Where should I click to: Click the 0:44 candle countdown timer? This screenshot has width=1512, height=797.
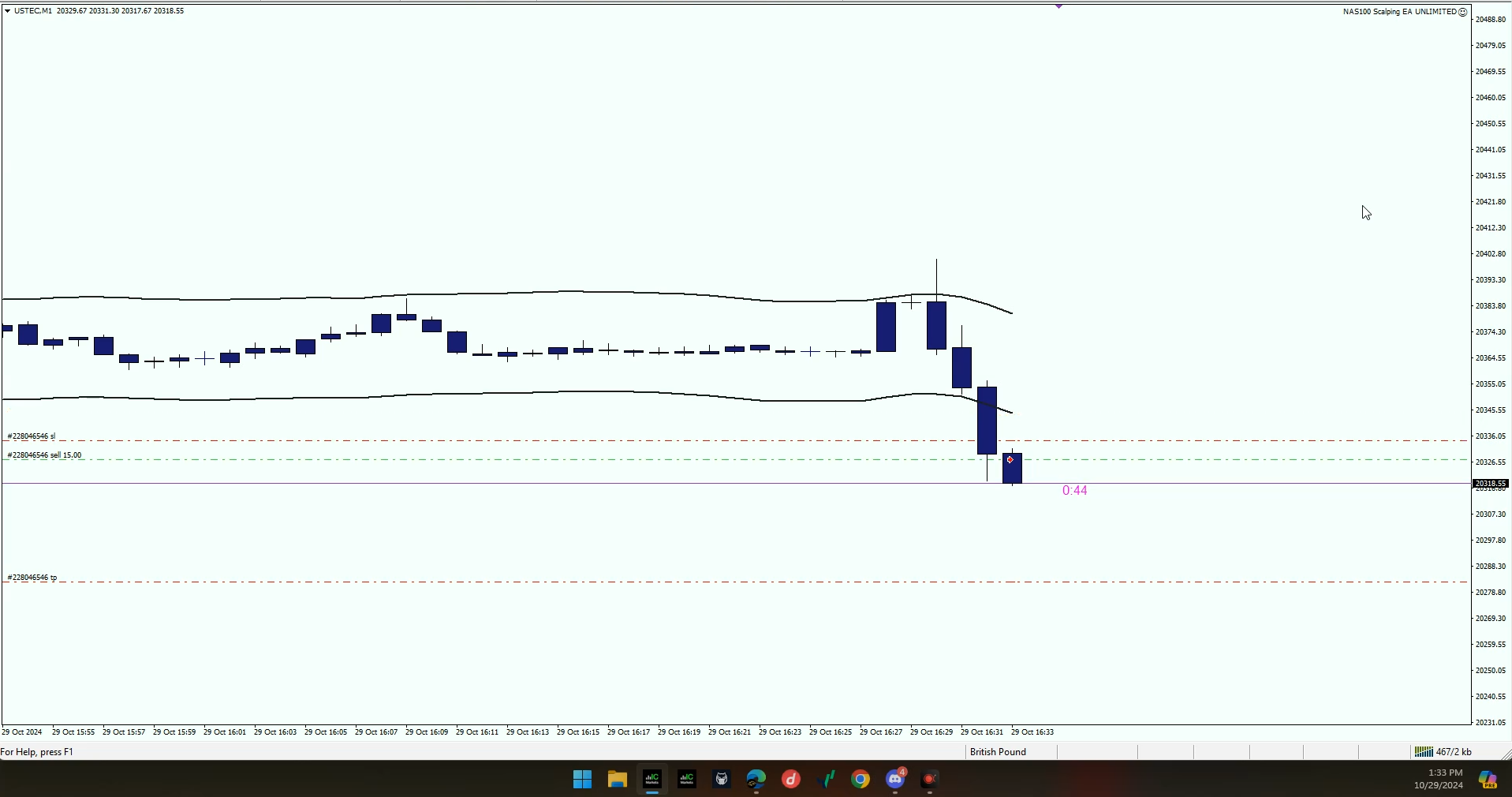(x=1074, y=491)
